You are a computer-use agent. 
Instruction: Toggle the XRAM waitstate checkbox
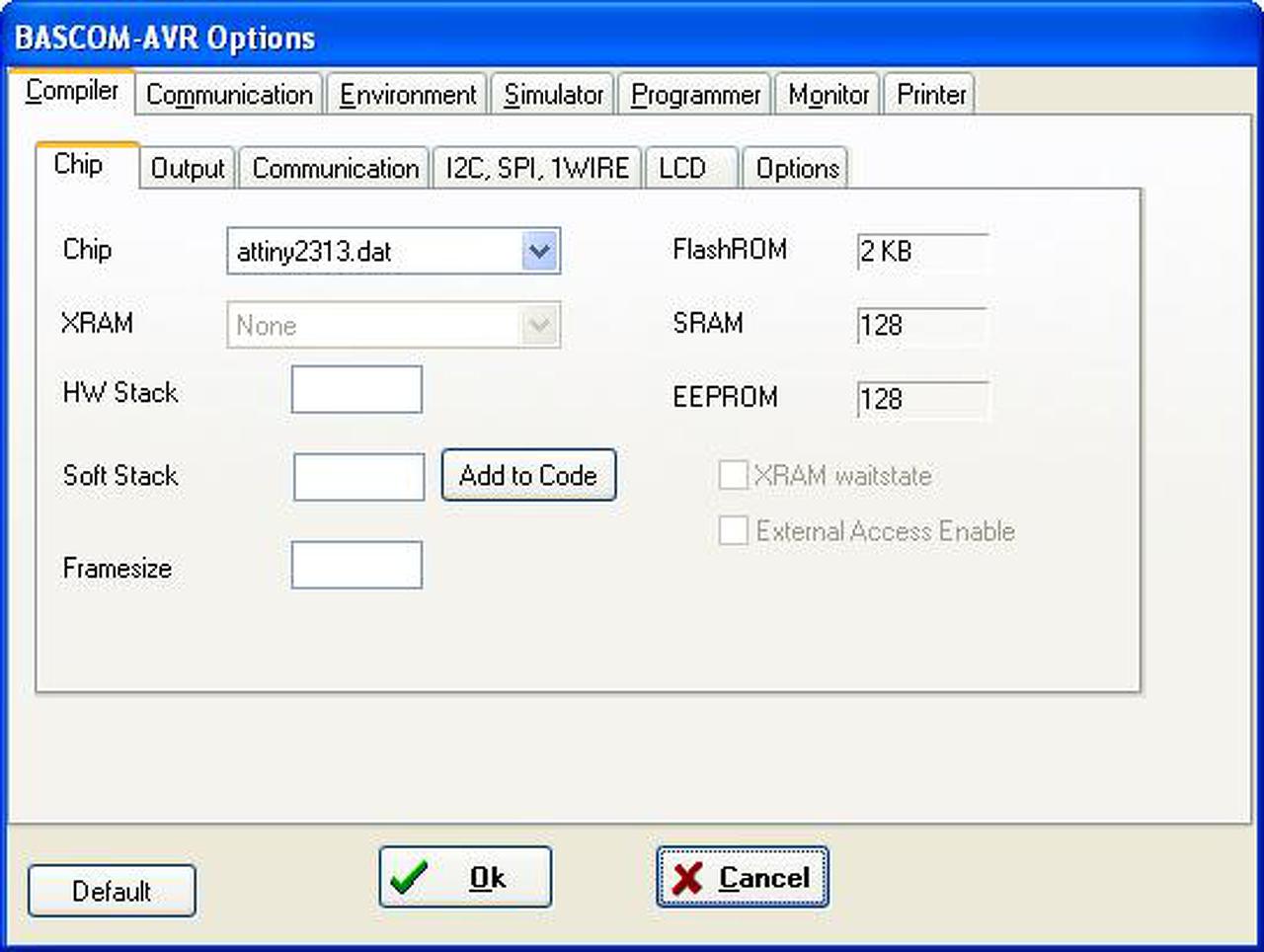coord(733,475)
